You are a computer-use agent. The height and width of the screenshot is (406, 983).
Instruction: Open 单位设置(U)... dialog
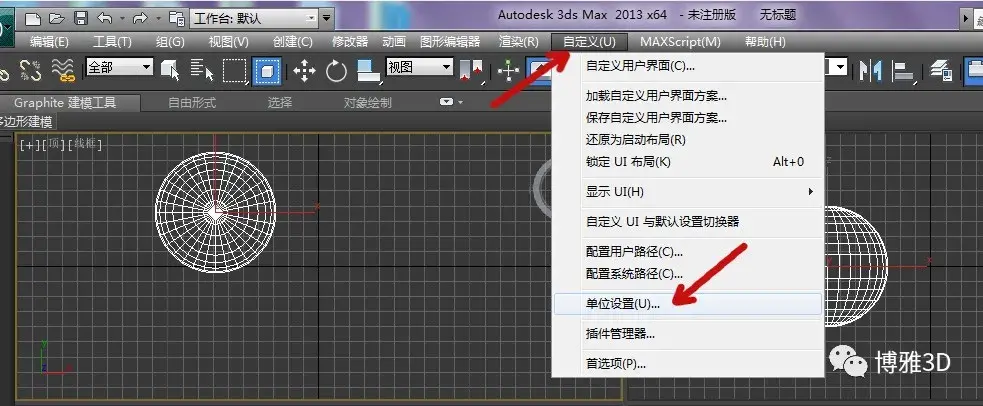pyautogui.click(x=687, y=304)
